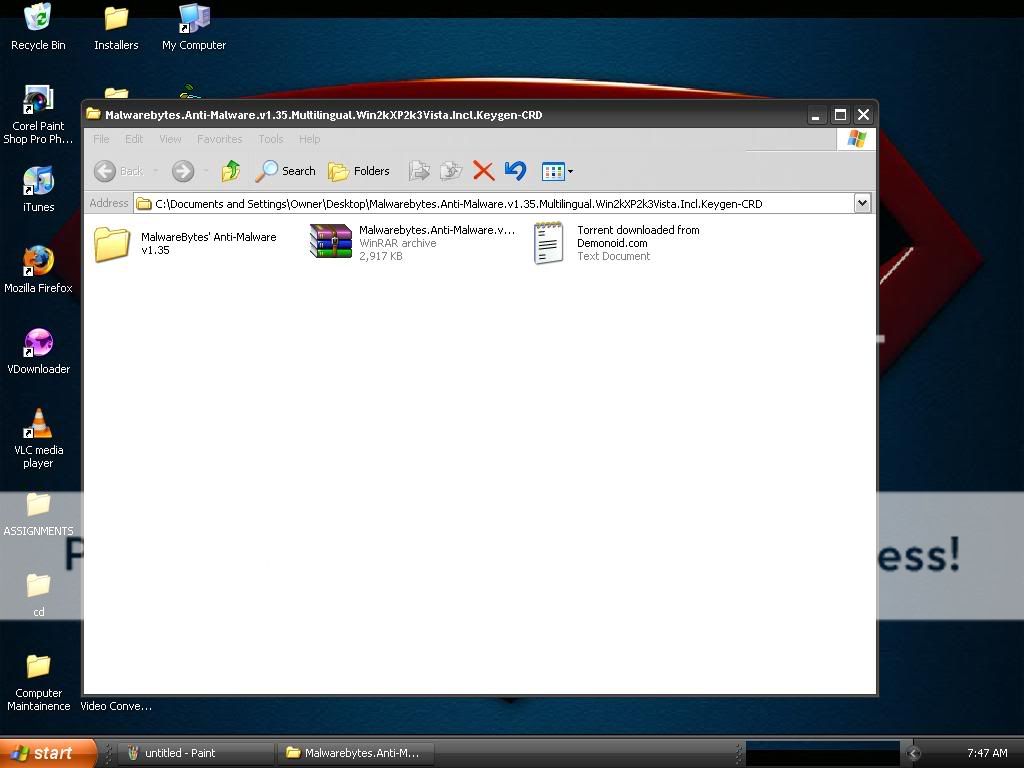Image resolution: width=1024 pixels, height=768 pixels.
Task: Select Torrent downloaded from Demonoid.com text file
Action: click(616, 242)
